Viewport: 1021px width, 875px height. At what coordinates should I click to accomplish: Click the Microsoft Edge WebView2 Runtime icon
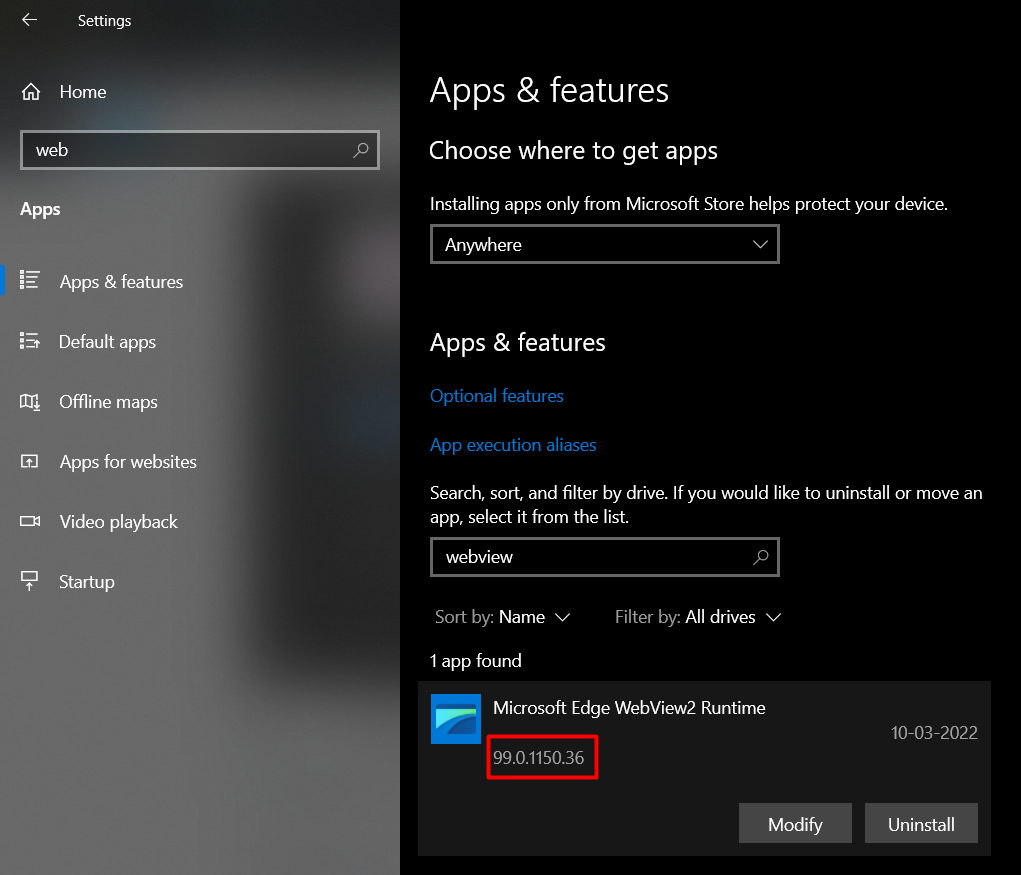coord(456,719)
